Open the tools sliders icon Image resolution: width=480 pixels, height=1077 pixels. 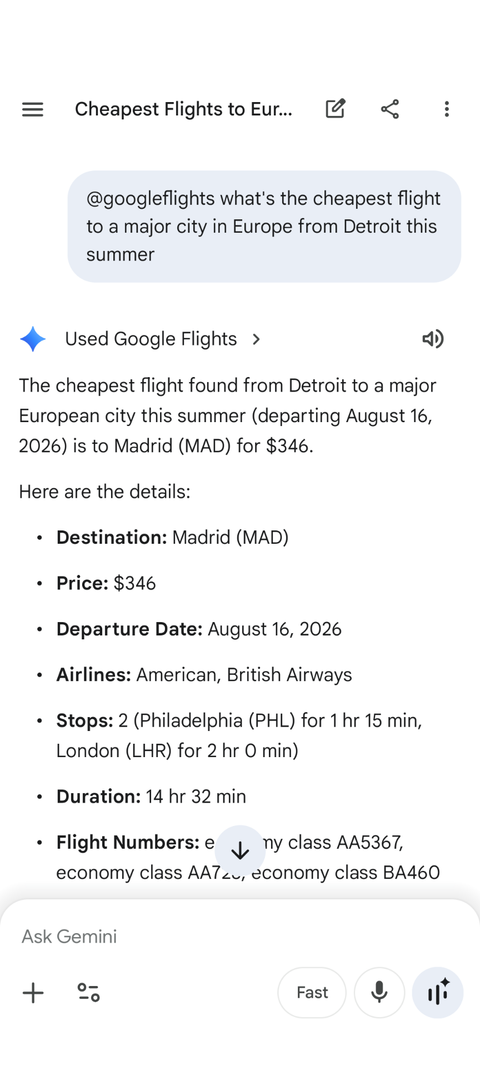89,993
